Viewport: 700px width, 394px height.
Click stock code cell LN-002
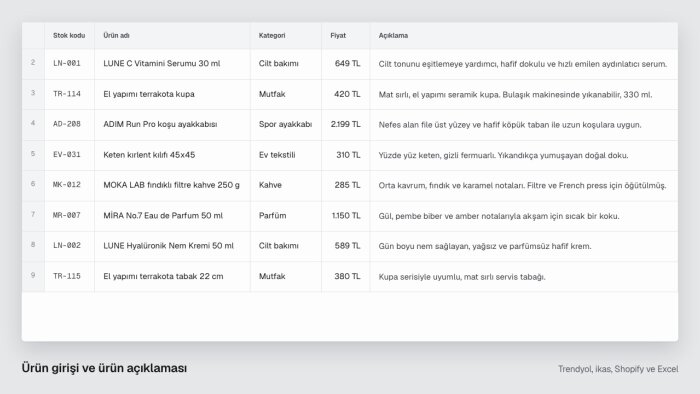point(69,246)
